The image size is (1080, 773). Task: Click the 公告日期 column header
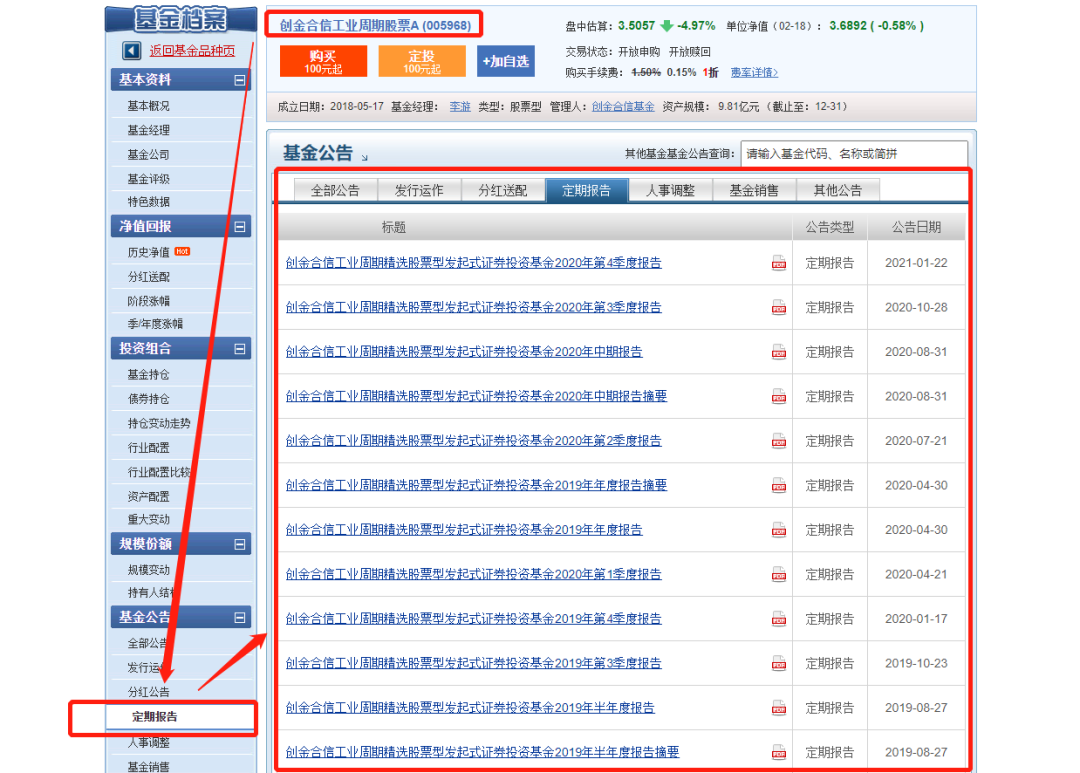pos(916,227)
